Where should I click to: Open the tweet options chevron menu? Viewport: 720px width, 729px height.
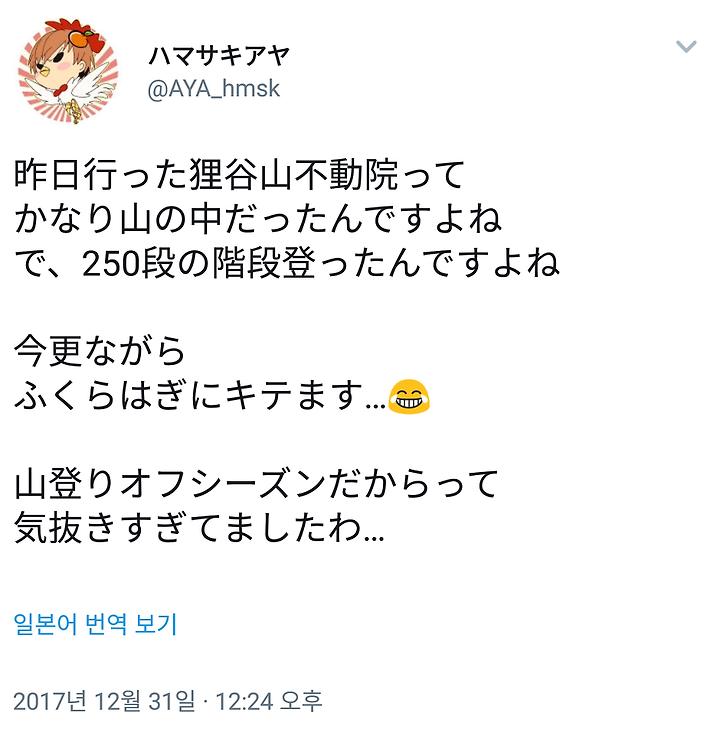[x=686, y=46]
